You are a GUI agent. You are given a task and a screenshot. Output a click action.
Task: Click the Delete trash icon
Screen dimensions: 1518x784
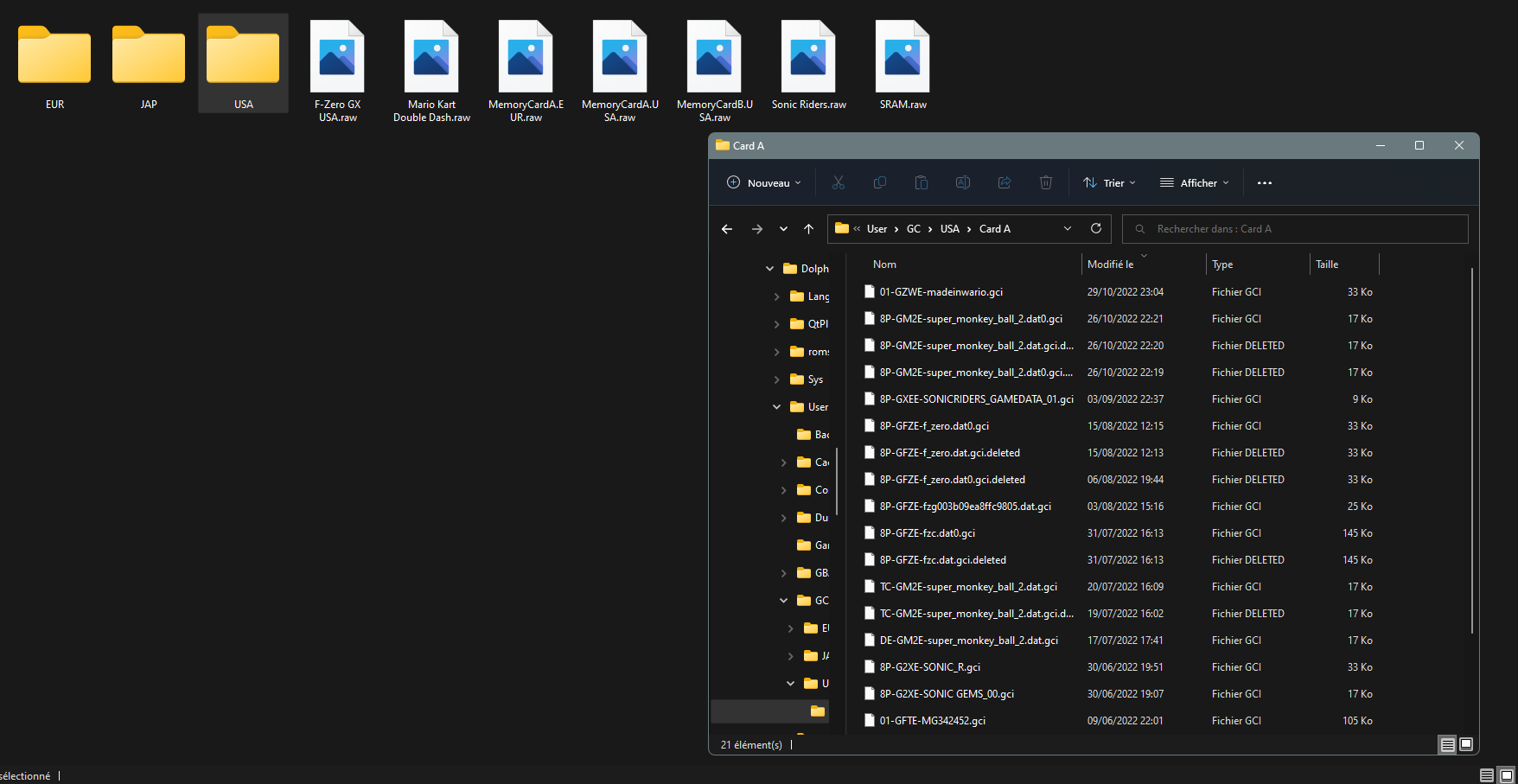[1046, 182]
